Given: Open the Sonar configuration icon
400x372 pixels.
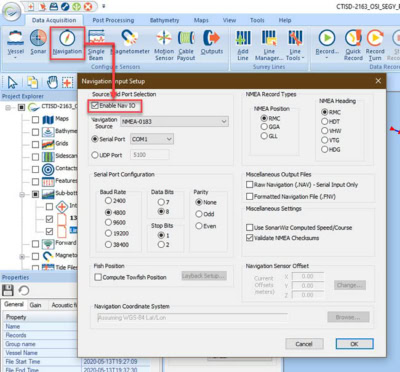Looking at the screenshot, I should [x=38, y=37].
